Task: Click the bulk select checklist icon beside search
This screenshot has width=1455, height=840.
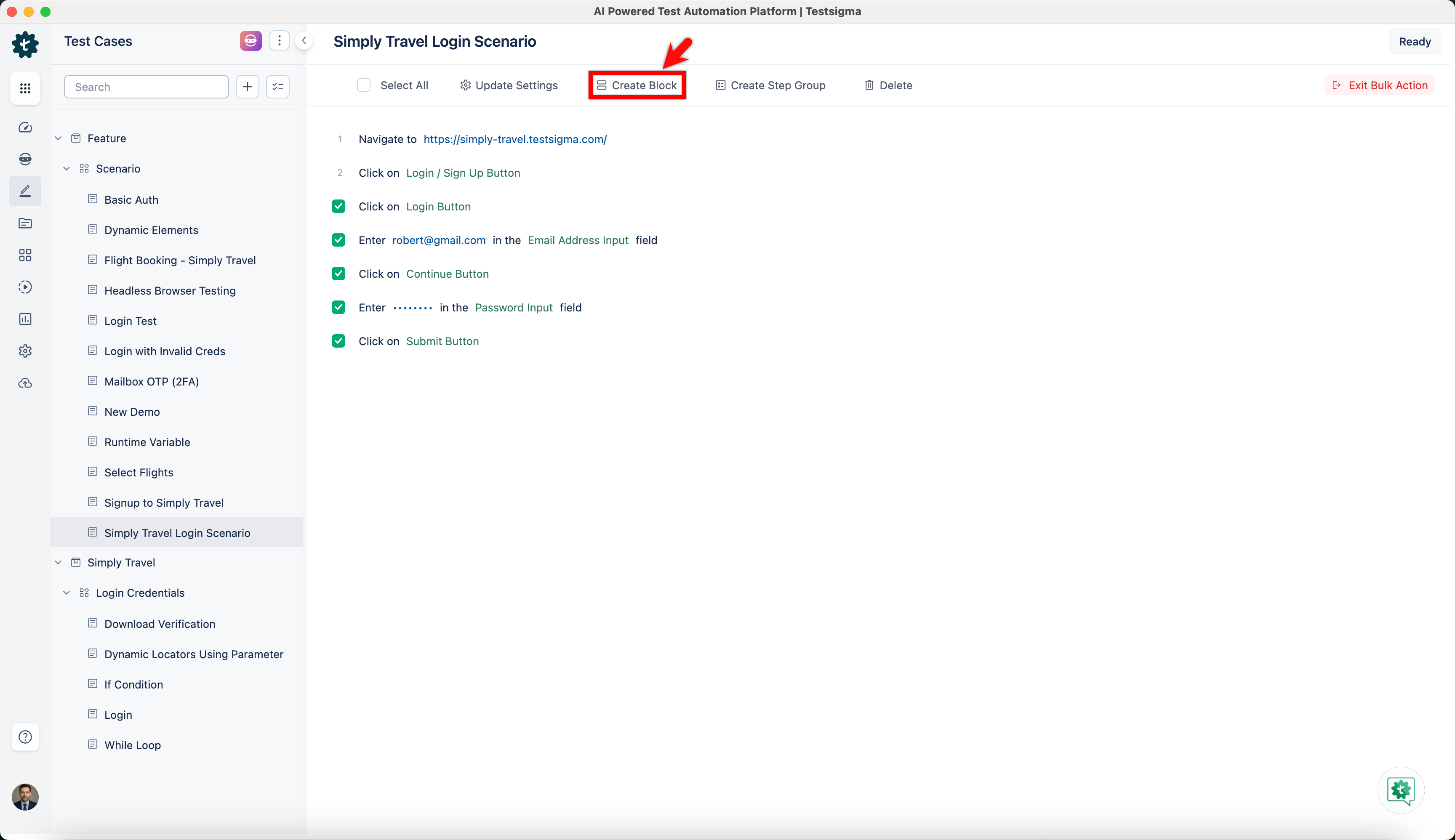Action: tap(277, 87)
